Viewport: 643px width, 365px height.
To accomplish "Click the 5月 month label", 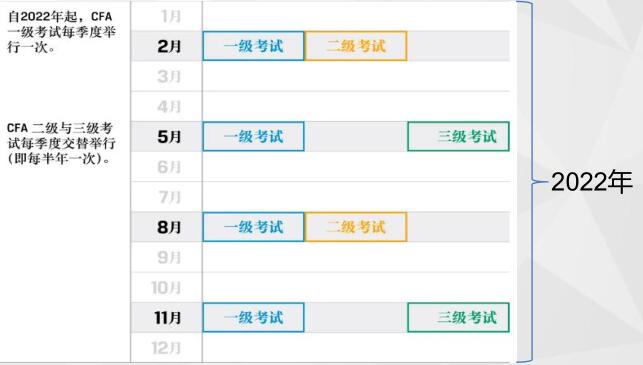I will pyautogui.click(x=169, y=137).
